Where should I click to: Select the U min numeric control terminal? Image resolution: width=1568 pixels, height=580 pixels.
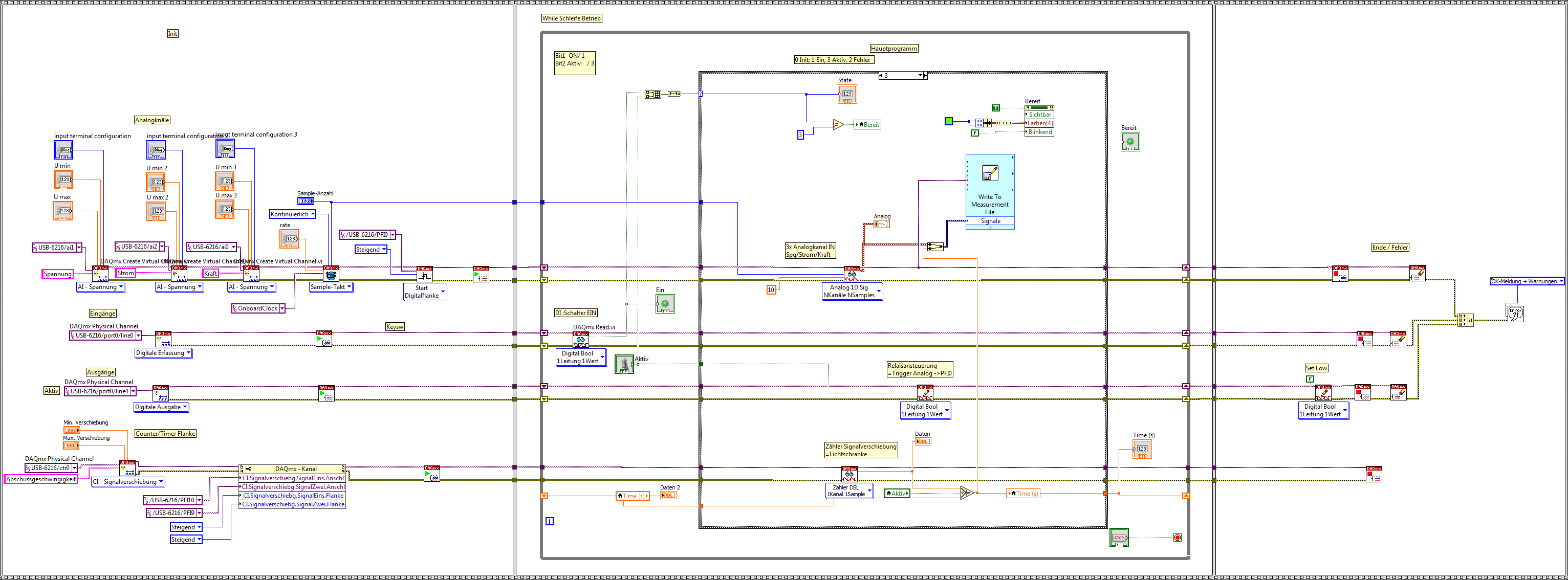(63, 180)
